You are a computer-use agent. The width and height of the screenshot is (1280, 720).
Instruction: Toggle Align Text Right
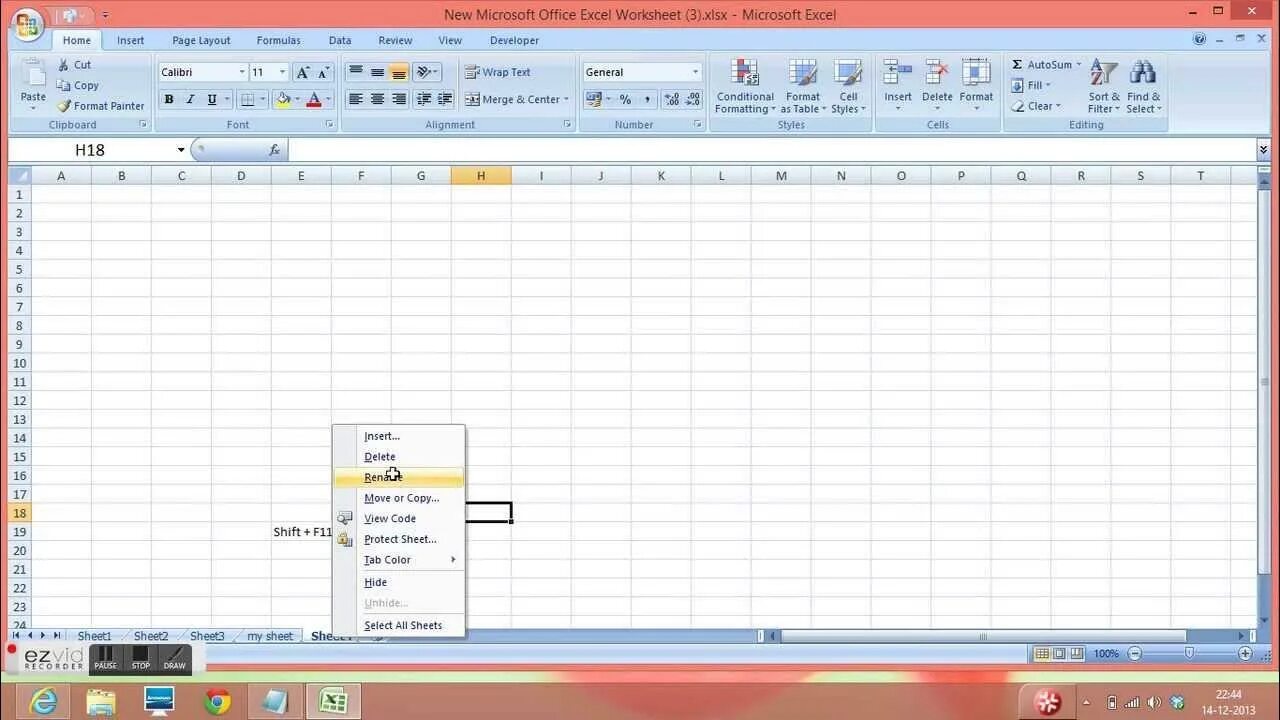click(399, 99)
